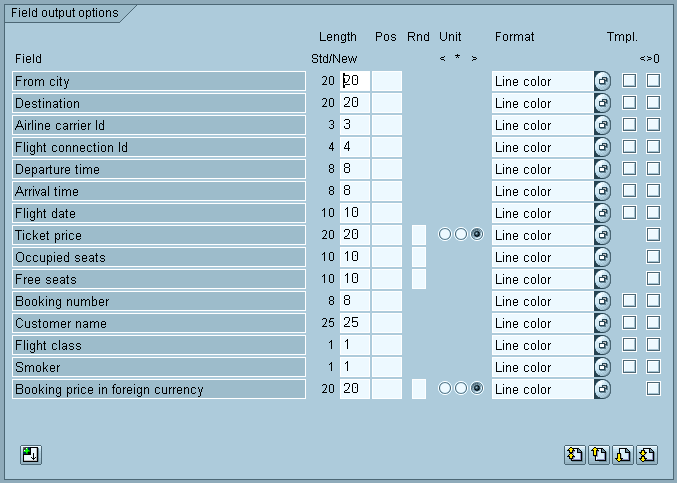Choose middle Unit radio for Booking price row

461,389
